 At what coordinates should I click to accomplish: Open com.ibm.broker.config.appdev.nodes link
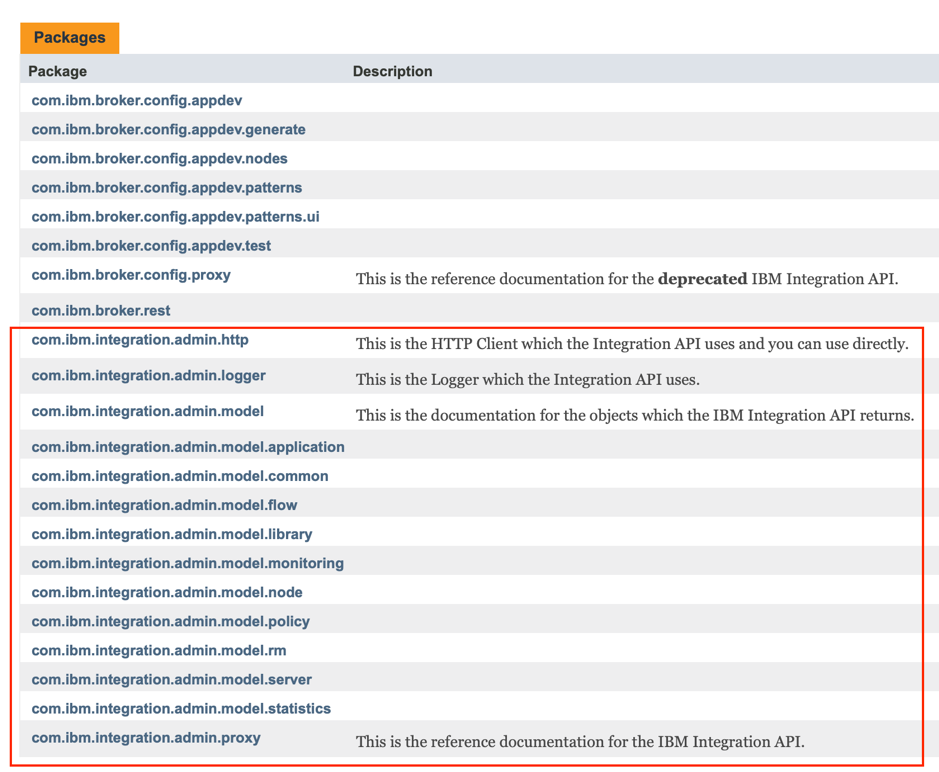click(x=159, y=159)
